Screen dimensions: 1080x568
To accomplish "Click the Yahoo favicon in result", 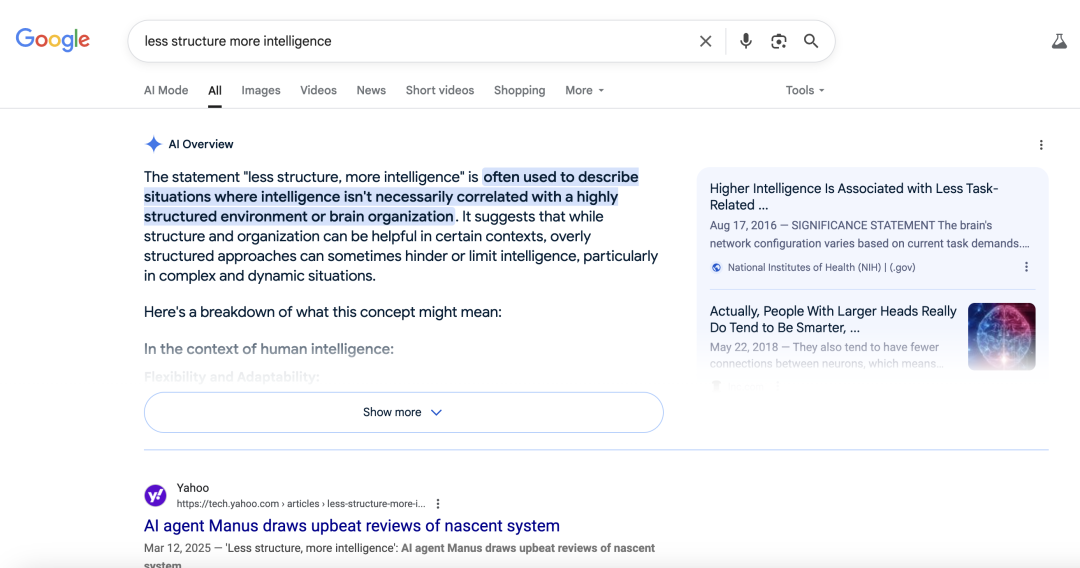I will click(x=155, y=495).
